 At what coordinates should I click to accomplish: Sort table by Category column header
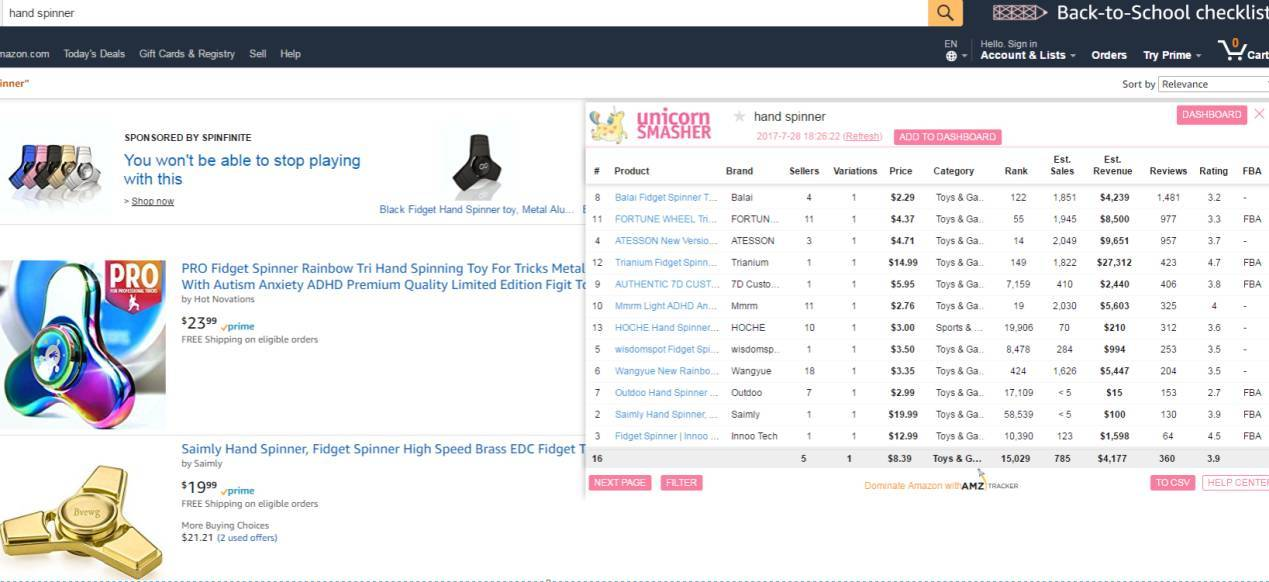954,171
